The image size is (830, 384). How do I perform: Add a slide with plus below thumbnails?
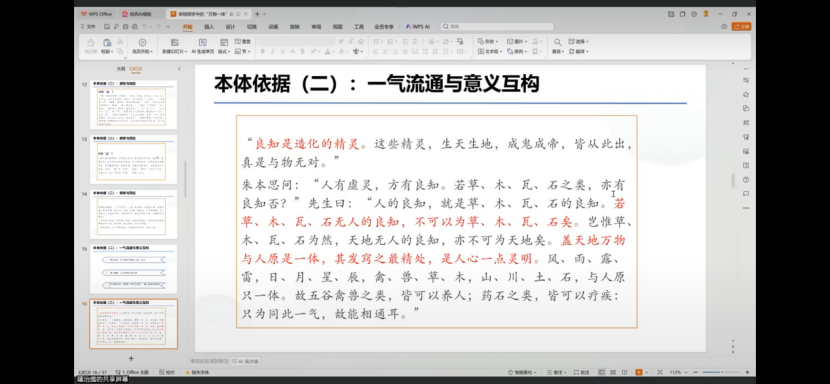click(131, 359)
